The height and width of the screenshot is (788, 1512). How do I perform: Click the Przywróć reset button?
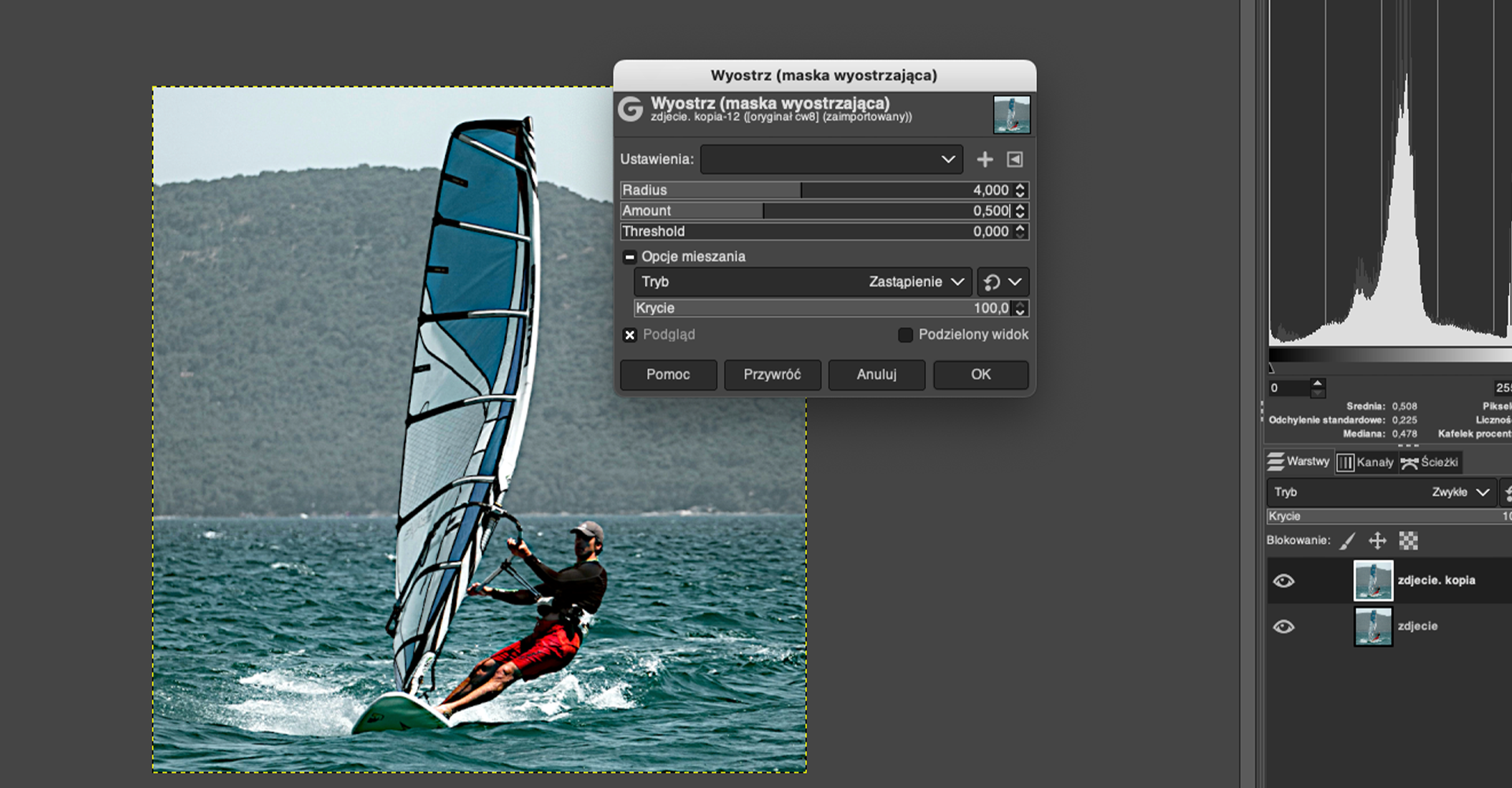(772, 374)
